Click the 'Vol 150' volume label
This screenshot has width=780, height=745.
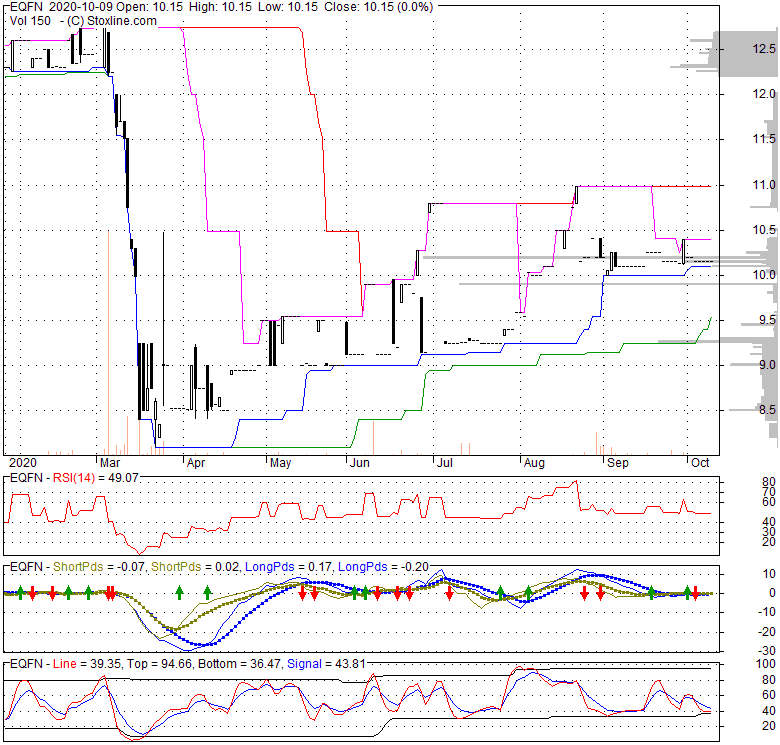(30, 21)
